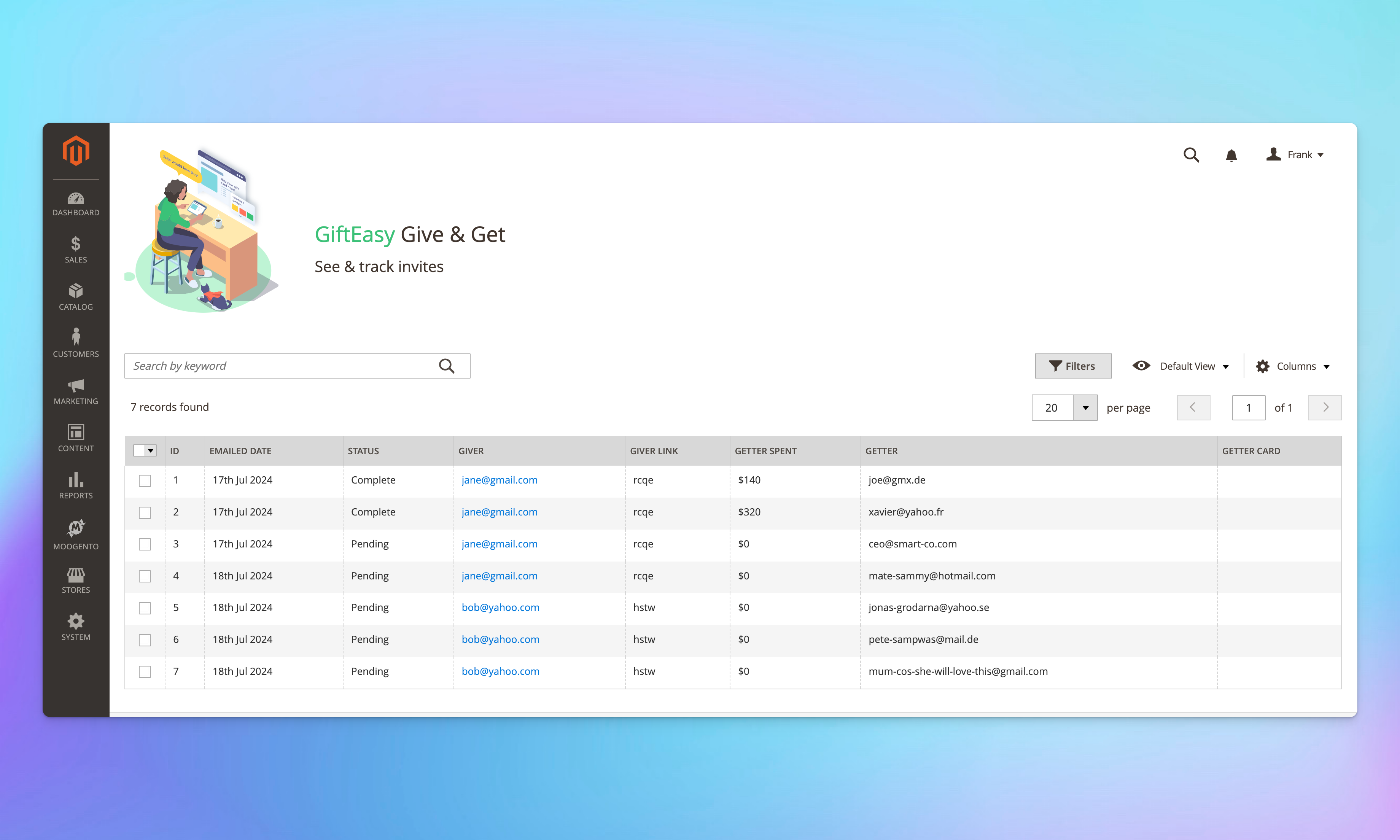Open the notifications bell

pos(1231,155)
